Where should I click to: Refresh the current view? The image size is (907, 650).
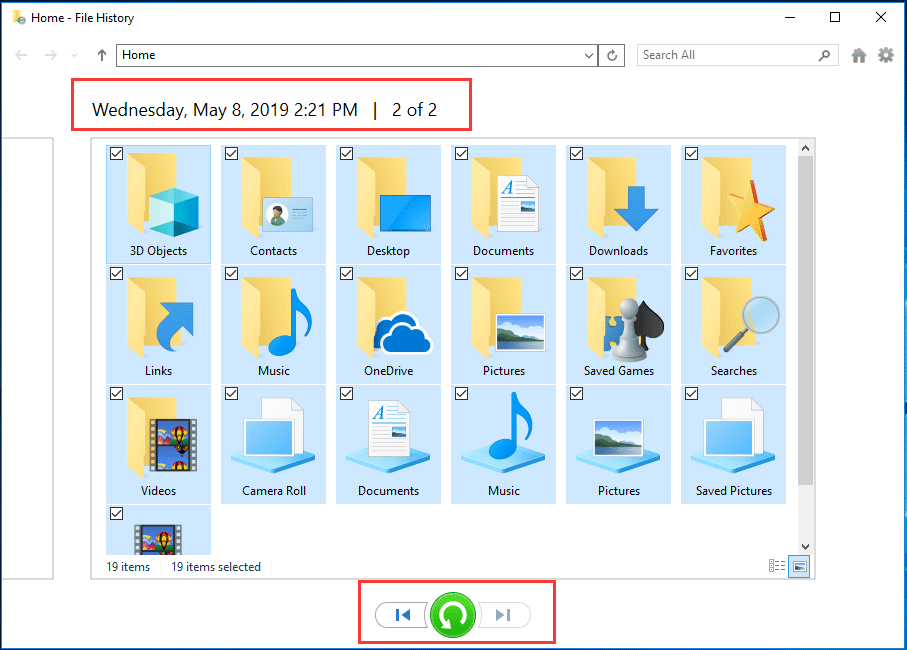pyautogui.click(x=611, y=55)
